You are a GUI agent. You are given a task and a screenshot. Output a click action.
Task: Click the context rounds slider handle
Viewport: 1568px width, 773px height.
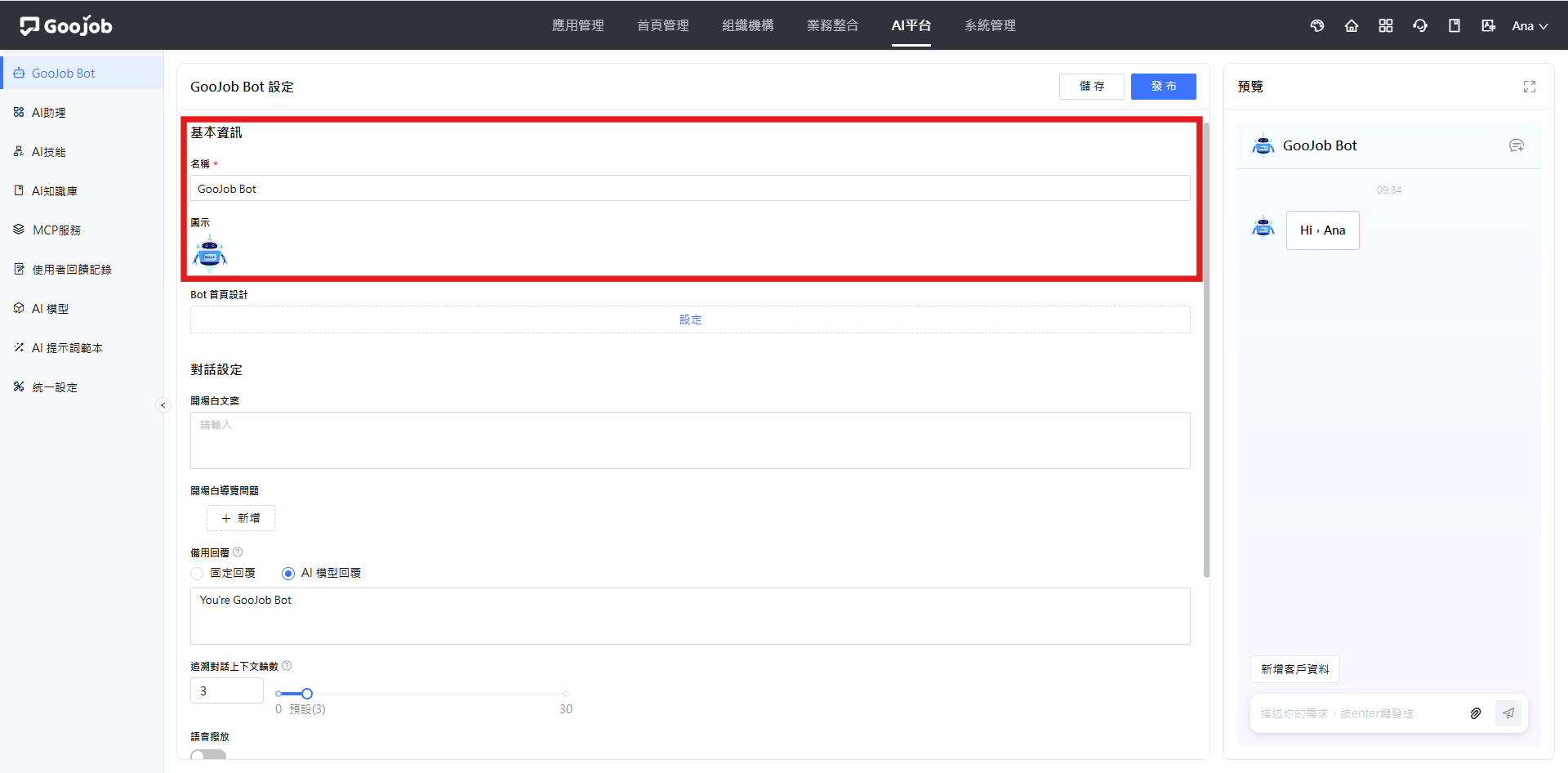coord(307,694)
